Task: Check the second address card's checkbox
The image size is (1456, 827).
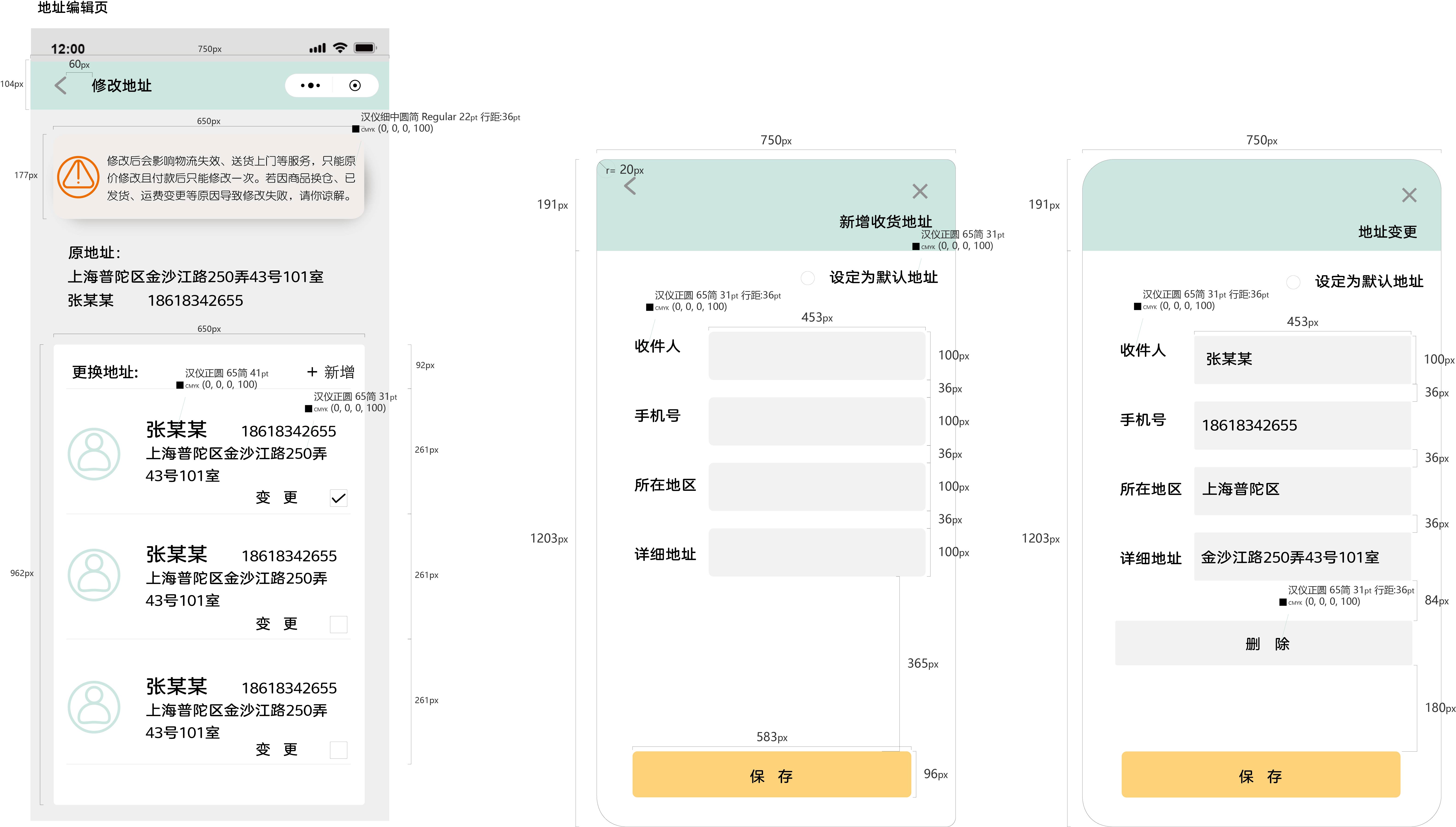Action: click(338, 624)
